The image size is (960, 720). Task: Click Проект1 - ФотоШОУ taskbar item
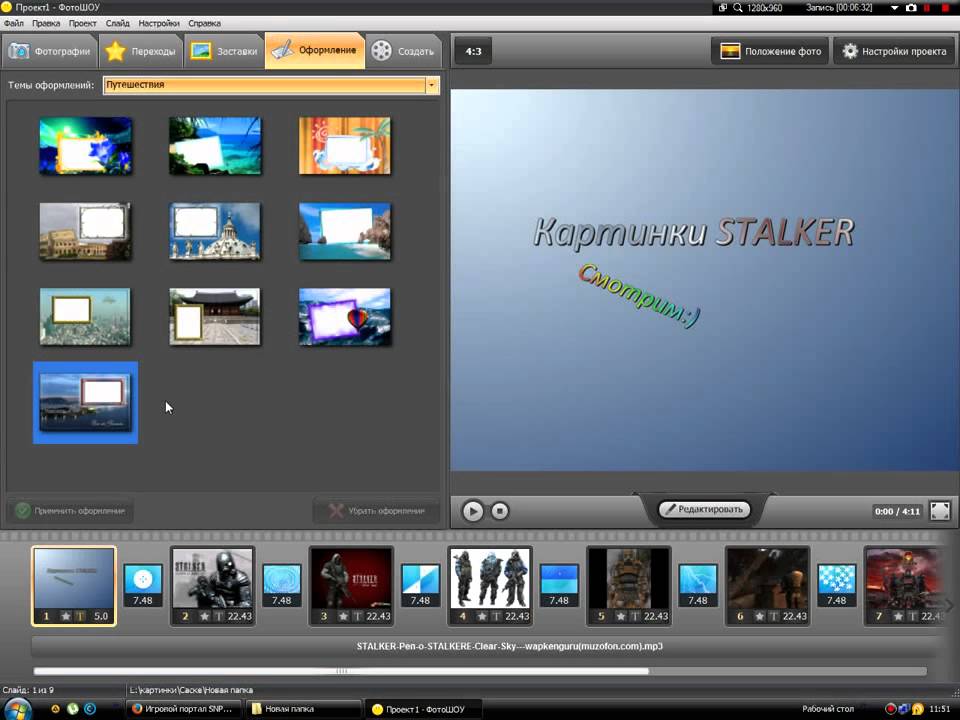coord(424,709)
